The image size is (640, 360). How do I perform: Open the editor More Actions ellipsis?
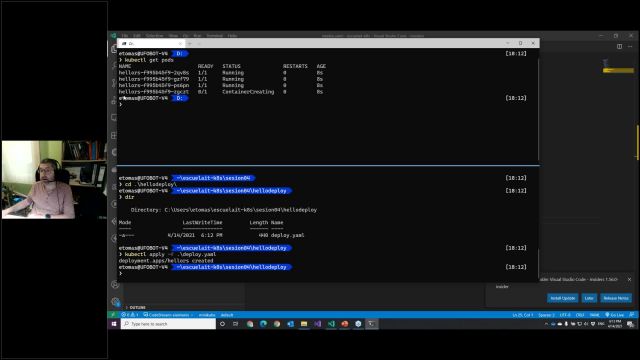pos(630,47)
